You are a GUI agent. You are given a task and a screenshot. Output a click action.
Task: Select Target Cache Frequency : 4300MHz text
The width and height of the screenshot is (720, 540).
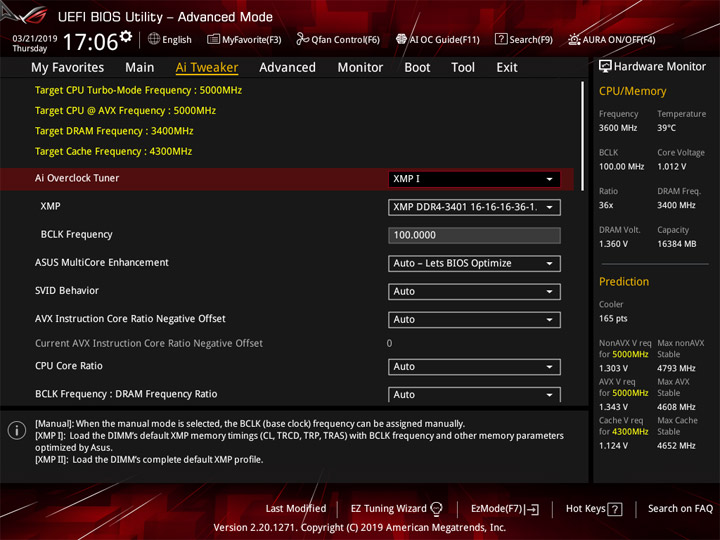113,151
